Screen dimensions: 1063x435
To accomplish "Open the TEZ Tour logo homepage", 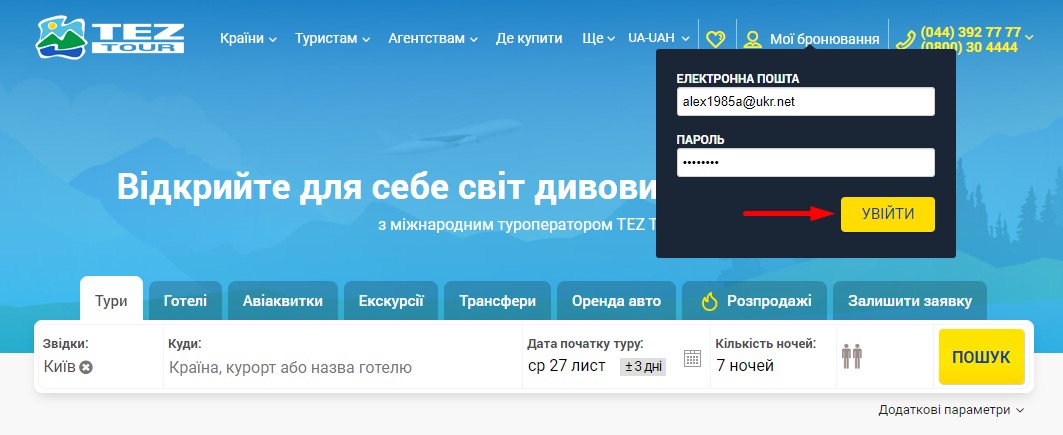I will tap(110, 38).
